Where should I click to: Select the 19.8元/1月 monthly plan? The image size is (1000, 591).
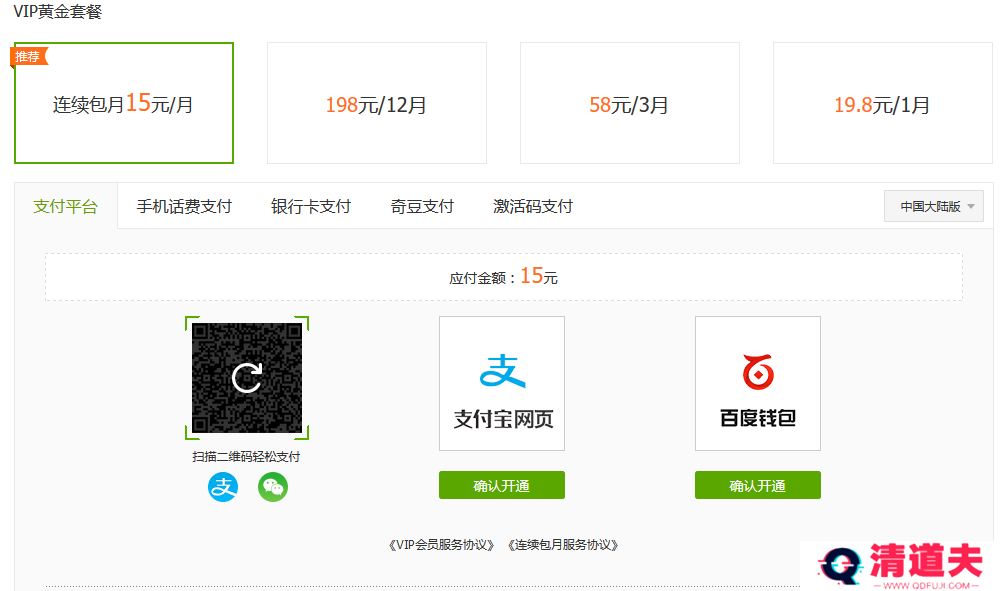point(882,103)
